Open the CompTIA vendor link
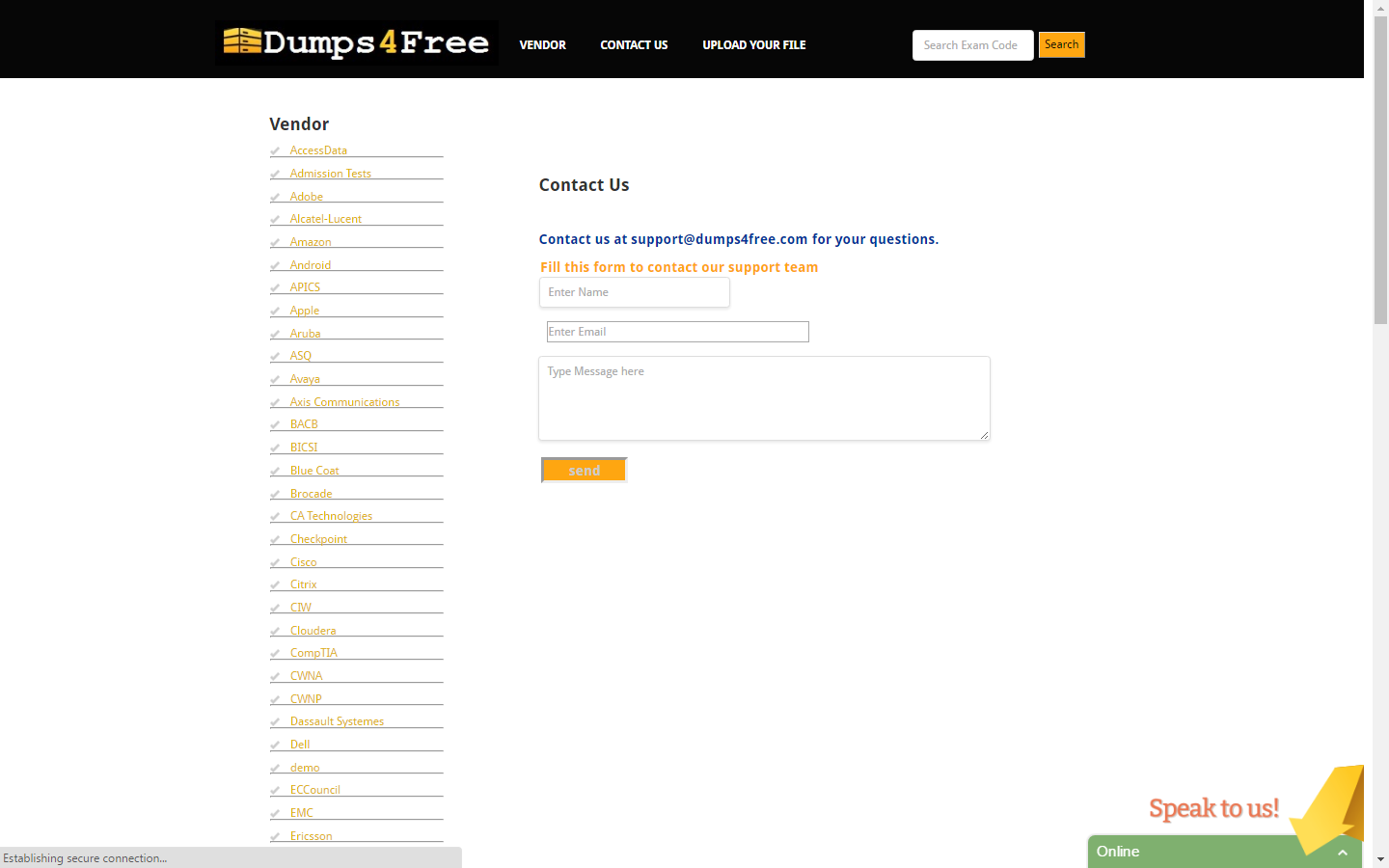1389x868 pixels. tap(313, 653)
